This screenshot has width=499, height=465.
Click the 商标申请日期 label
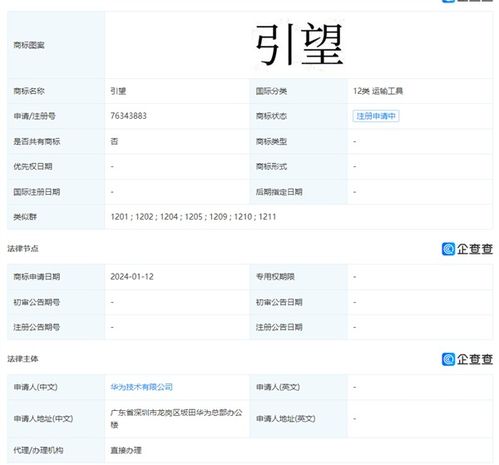[x=37, y=277]
